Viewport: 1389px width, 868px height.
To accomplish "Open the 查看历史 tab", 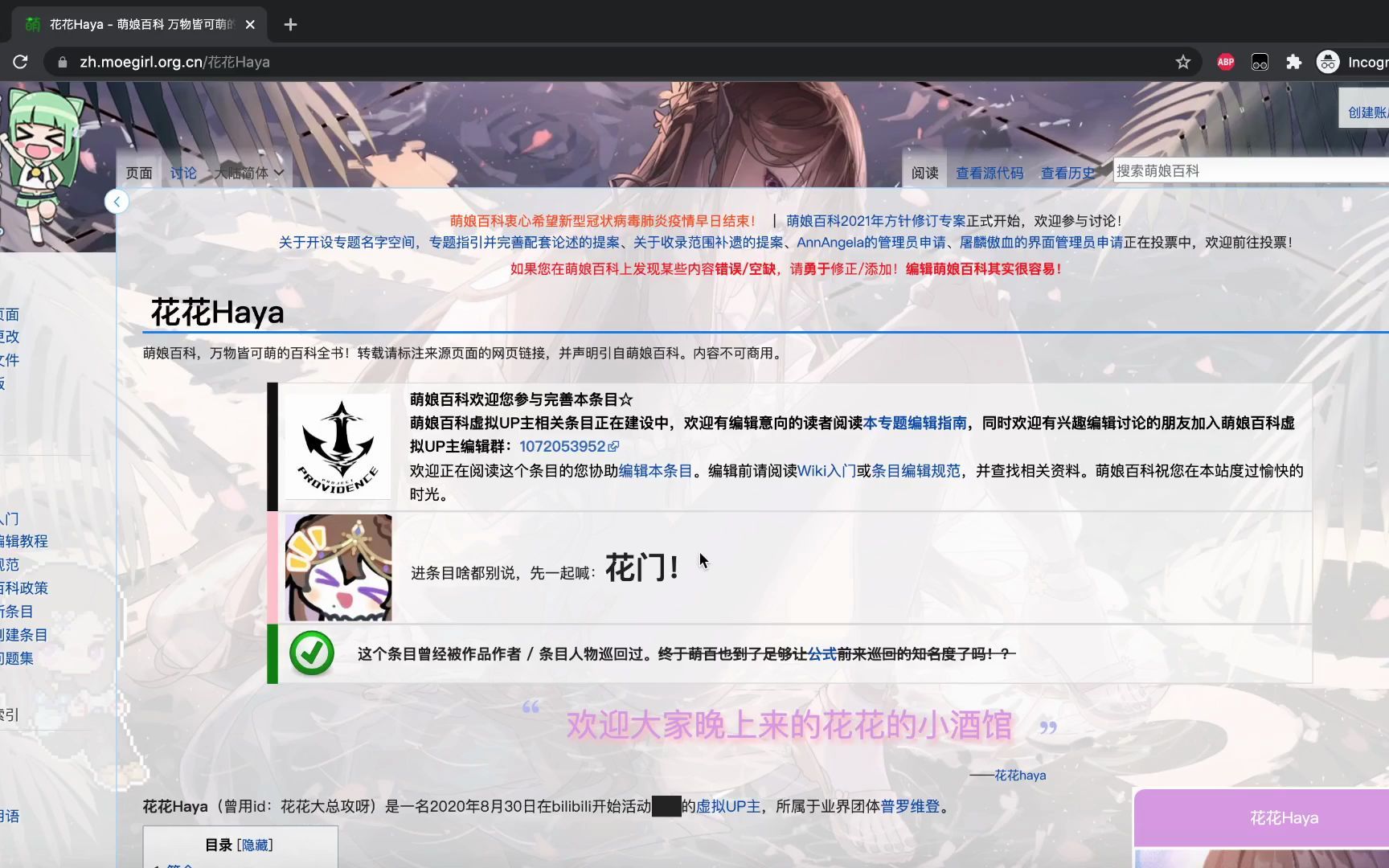I will pos(1067,173).
